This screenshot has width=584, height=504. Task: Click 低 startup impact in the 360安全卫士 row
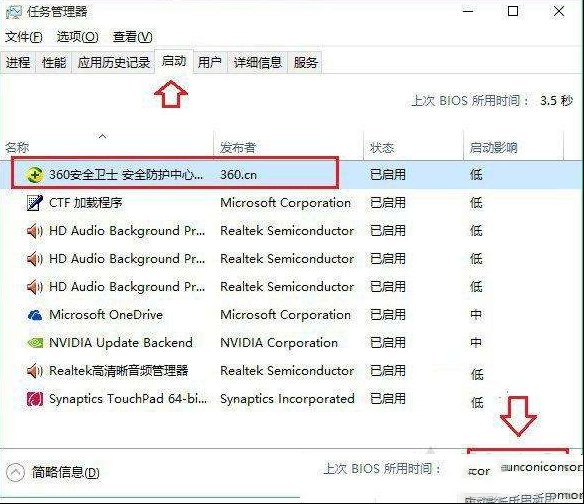coord(476,175)
